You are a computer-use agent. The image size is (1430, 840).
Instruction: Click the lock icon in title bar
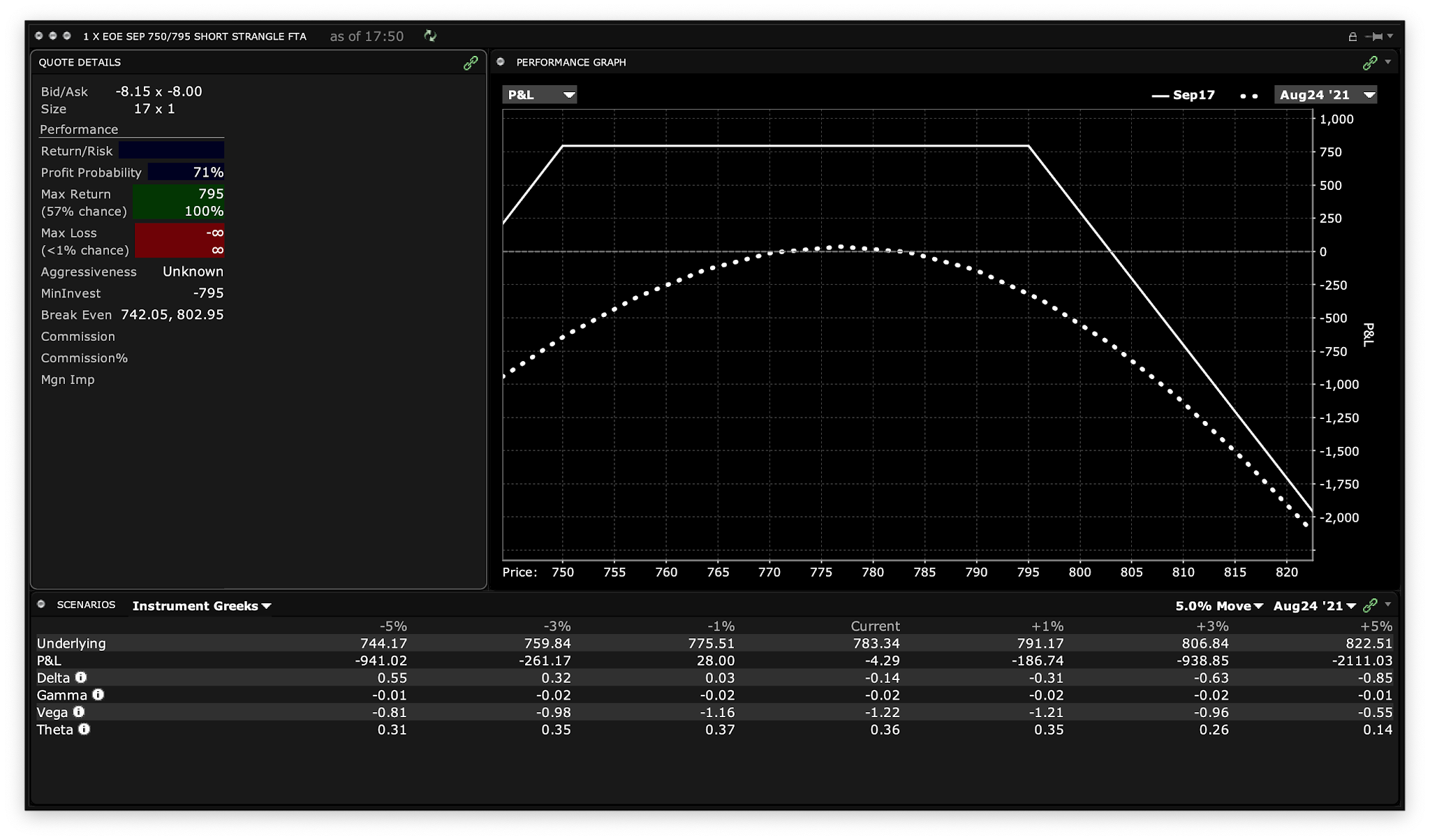pyautogui.click(x=1352, y=36)
